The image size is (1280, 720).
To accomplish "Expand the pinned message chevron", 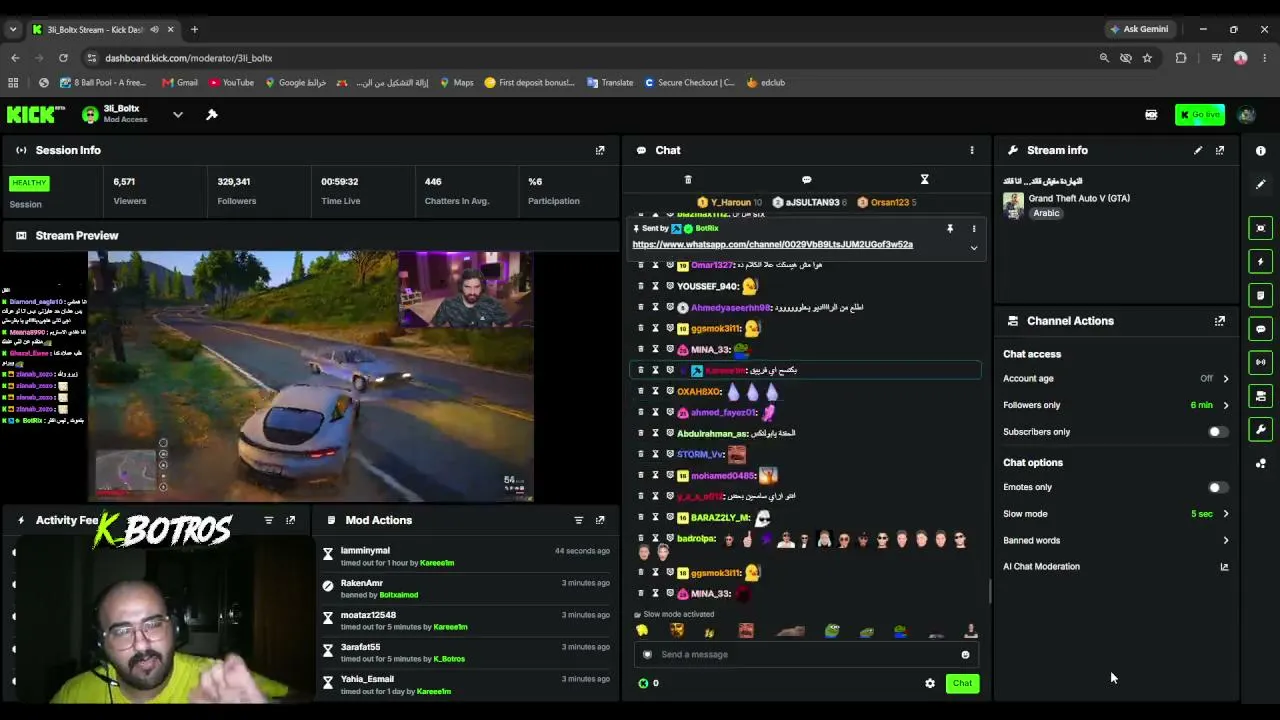I will point(974,248).
